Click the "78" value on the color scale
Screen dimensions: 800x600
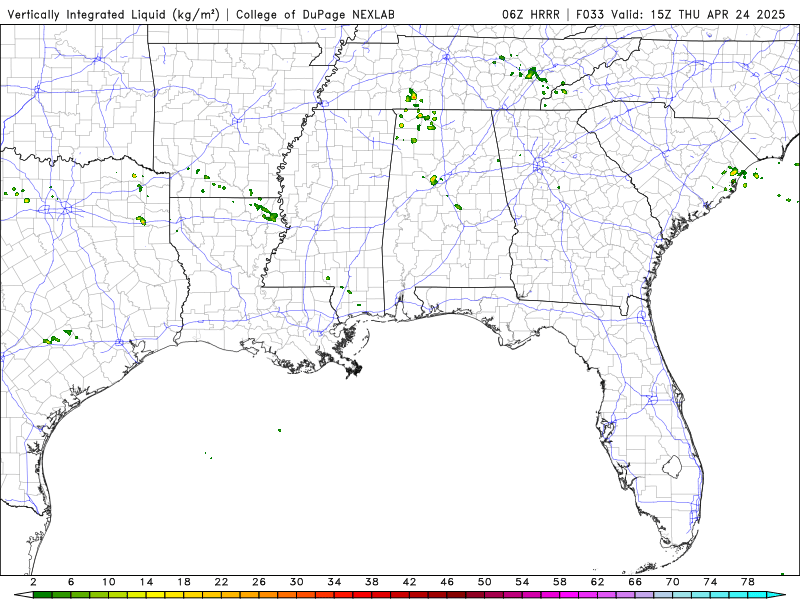[748, 582]
